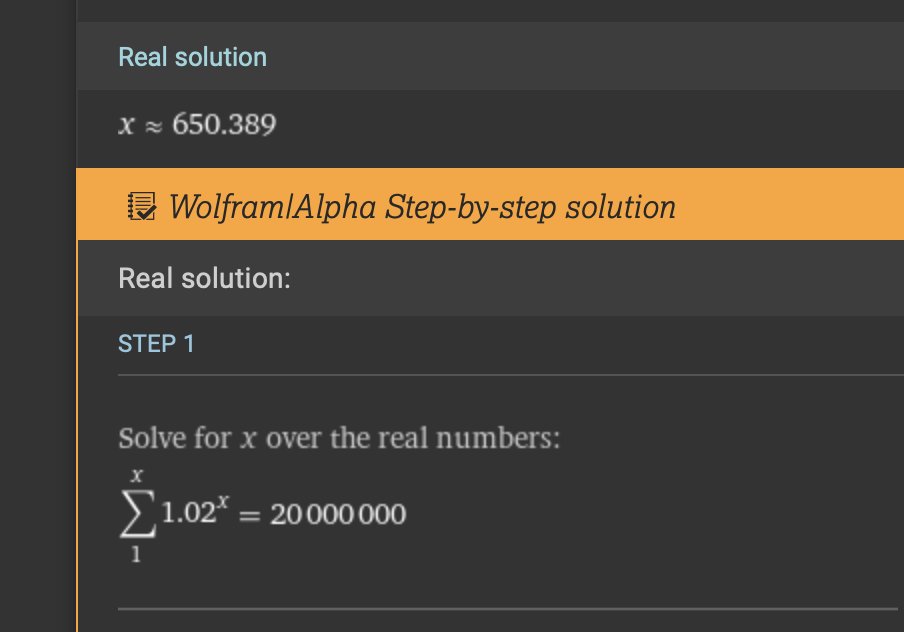Image resolution: width=904 pixels, height=632 pixels.
Task: Click the step-by-step checklist notebook icon
Action: point(141,206)
